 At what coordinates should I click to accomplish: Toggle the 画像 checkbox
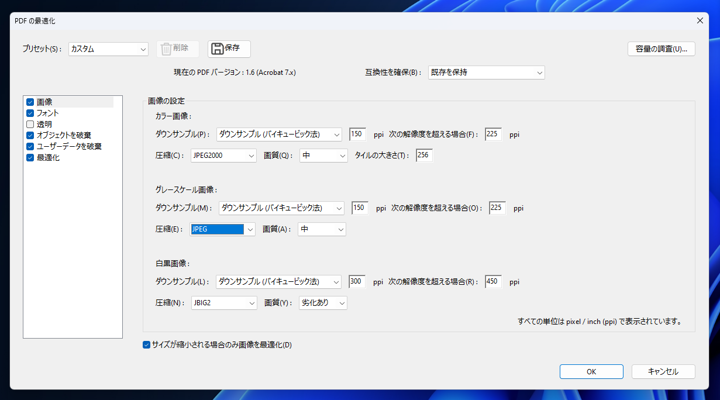[x=30, y=102]
